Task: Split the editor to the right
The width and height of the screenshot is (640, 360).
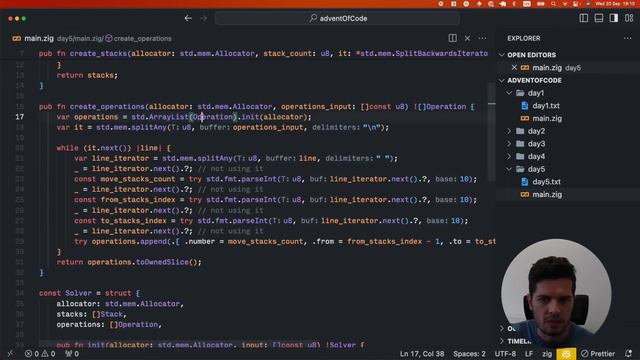Action: point(453,38)
